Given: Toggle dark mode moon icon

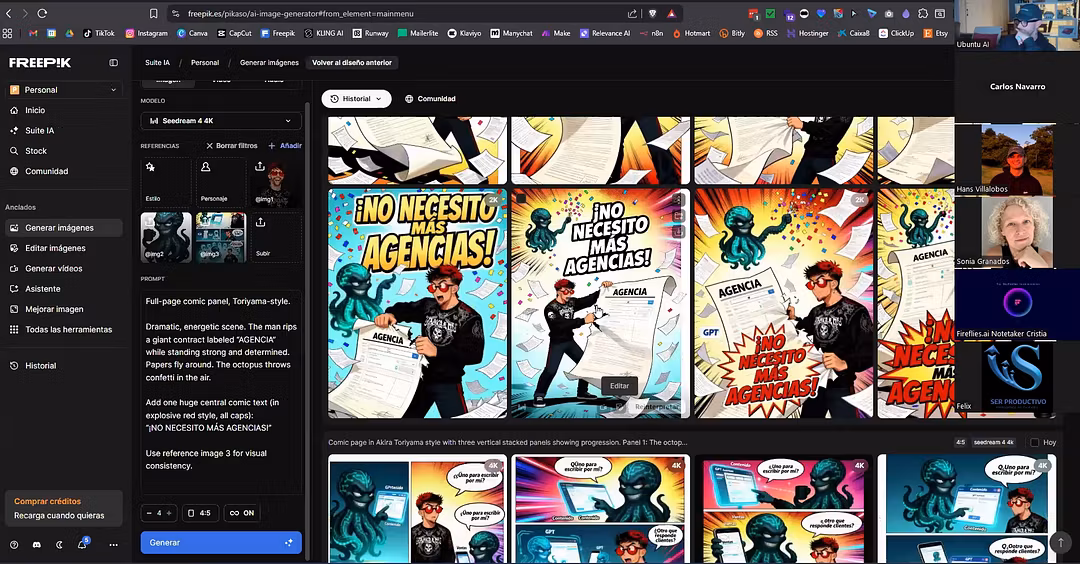Looking at the screenshot, I should coord(59,544).
